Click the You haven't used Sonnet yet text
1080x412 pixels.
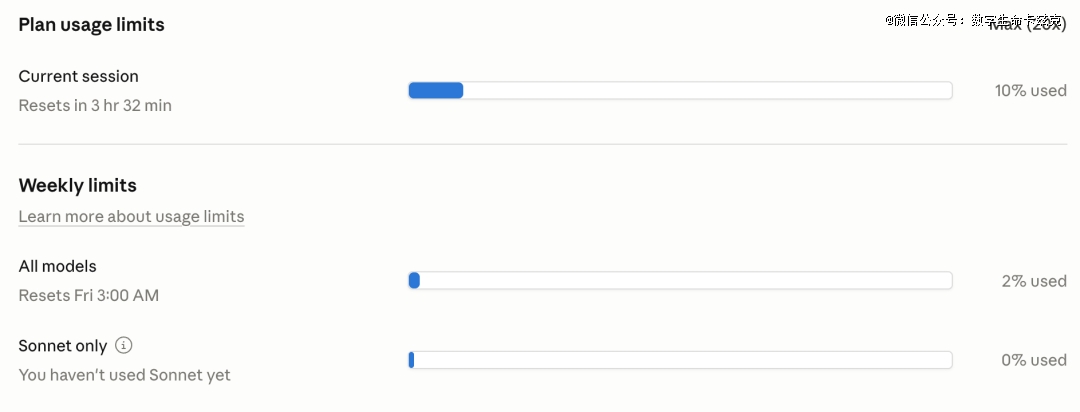pos(124,375)
